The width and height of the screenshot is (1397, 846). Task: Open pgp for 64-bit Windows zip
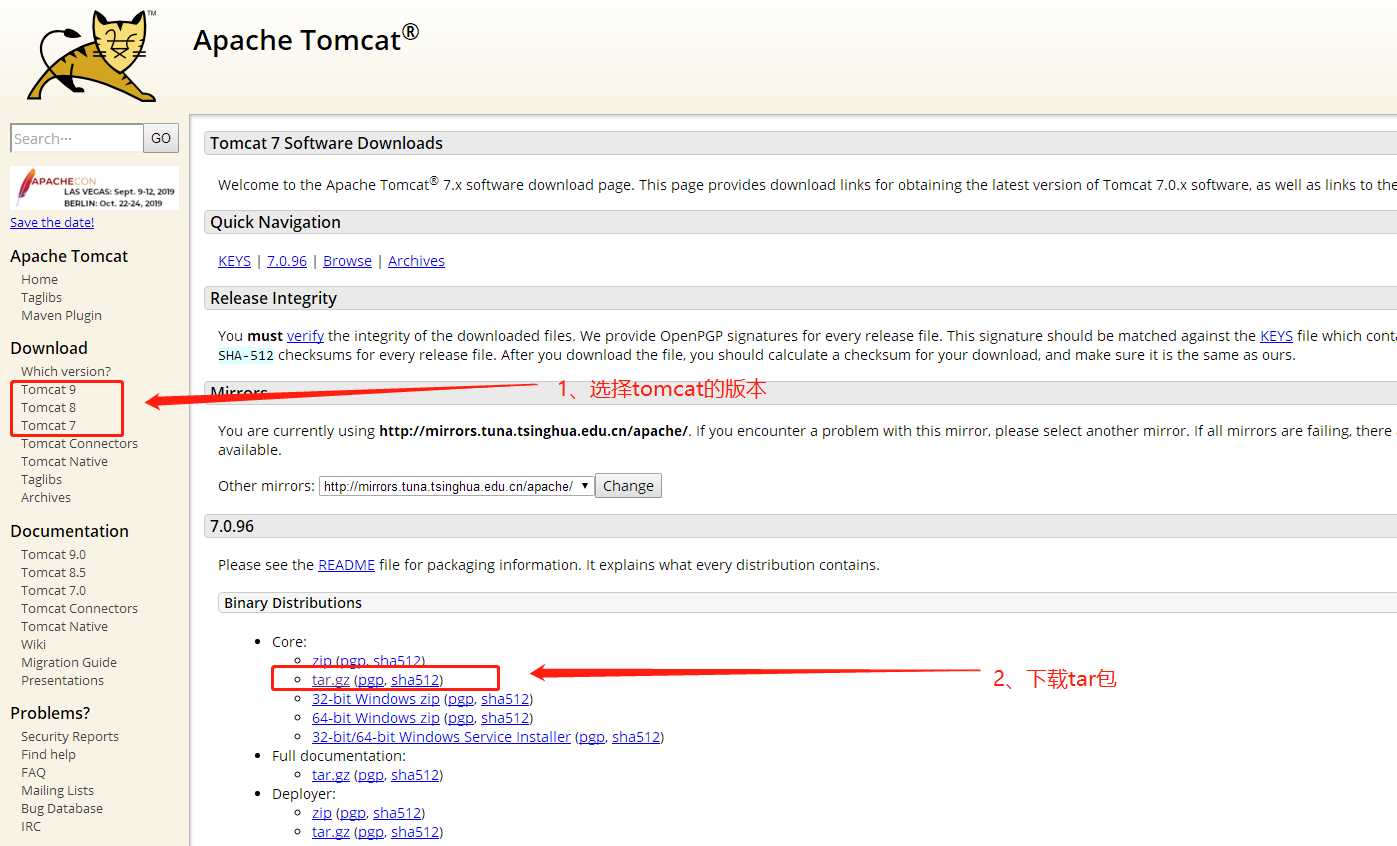[x=460, y=718]
